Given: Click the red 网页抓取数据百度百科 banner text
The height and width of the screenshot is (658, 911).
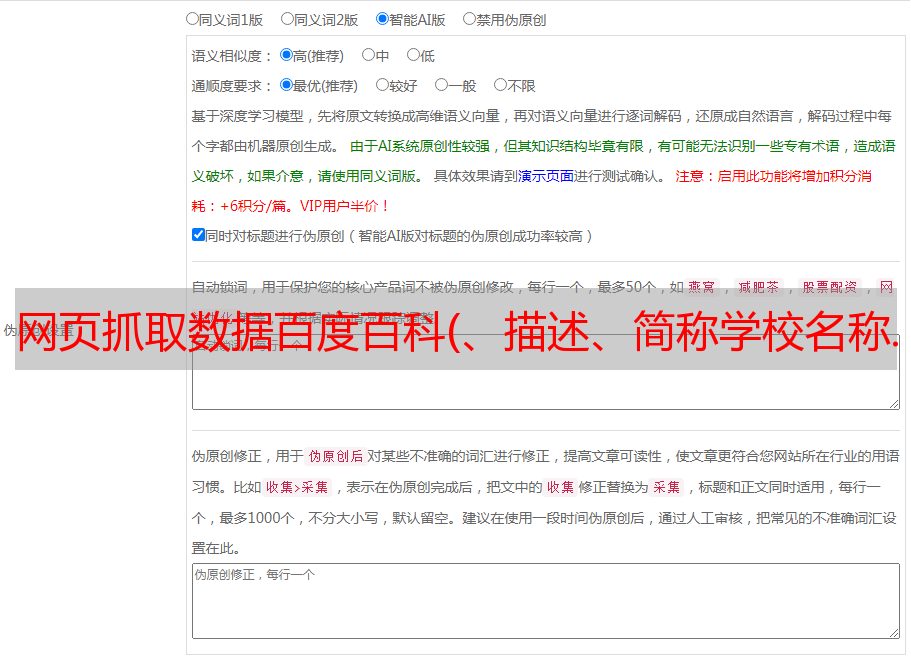Looking at the screenshot, I should coord(455,330).
